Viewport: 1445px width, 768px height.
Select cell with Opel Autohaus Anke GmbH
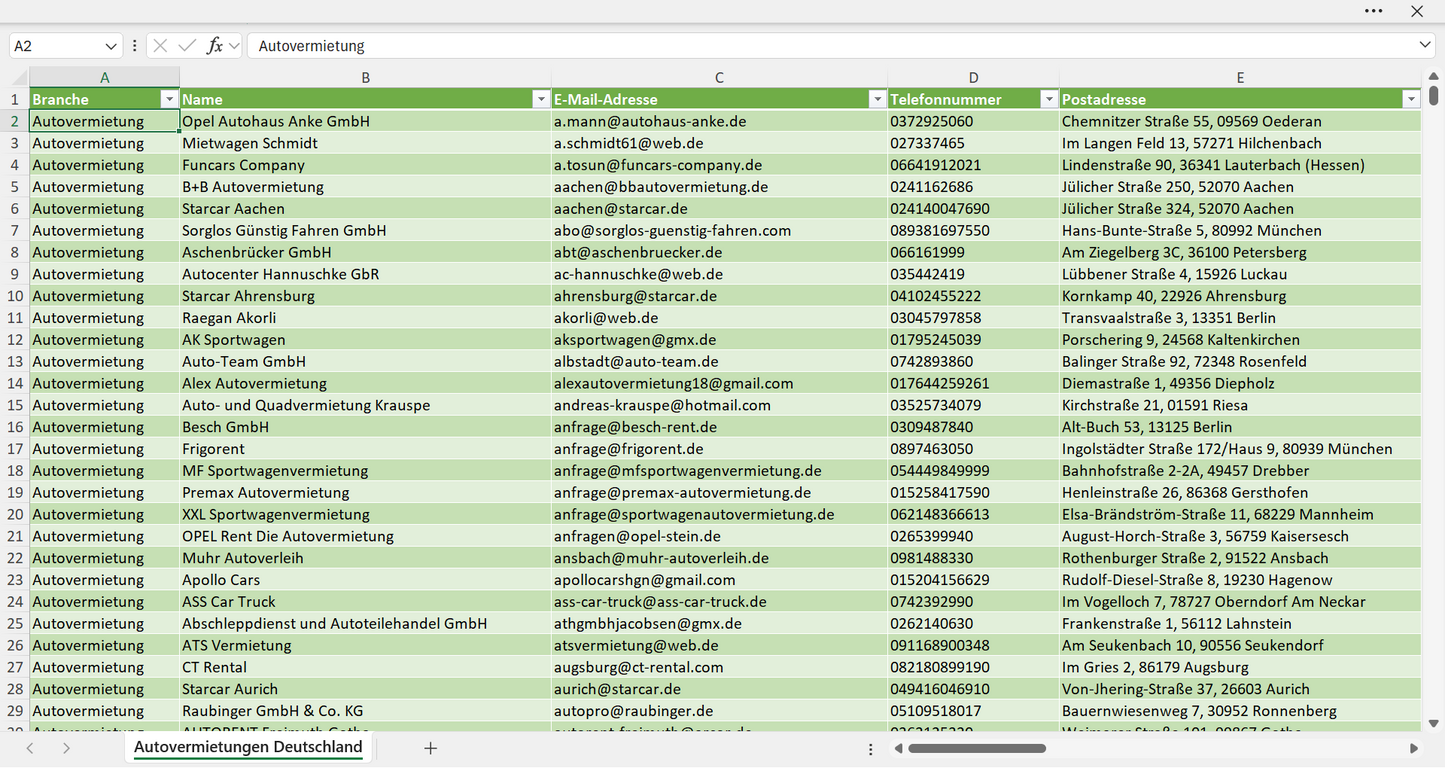pyautogui.click(x=366, y=121)
